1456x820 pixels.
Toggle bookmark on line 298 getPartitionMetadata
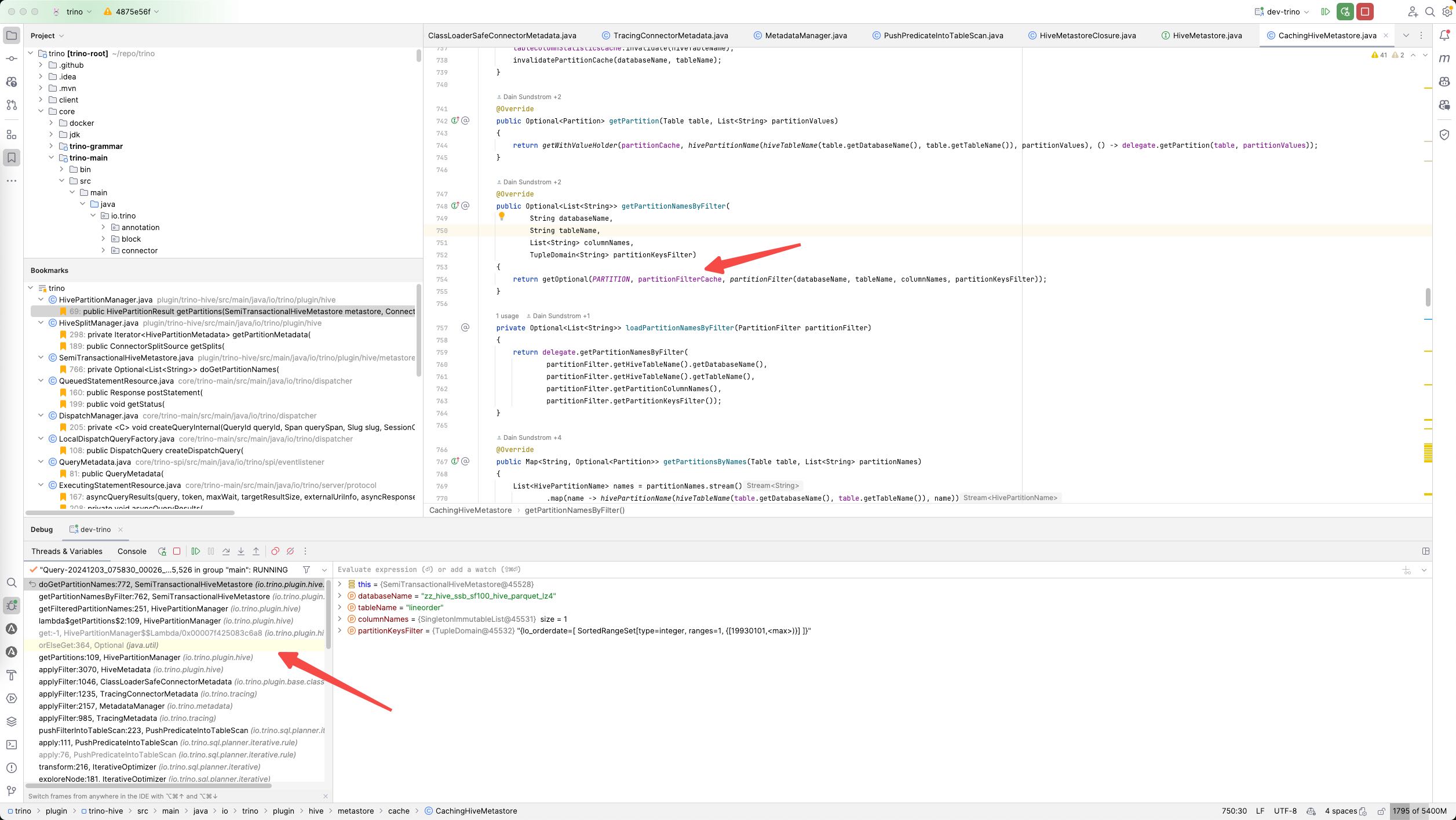(63, 334)
